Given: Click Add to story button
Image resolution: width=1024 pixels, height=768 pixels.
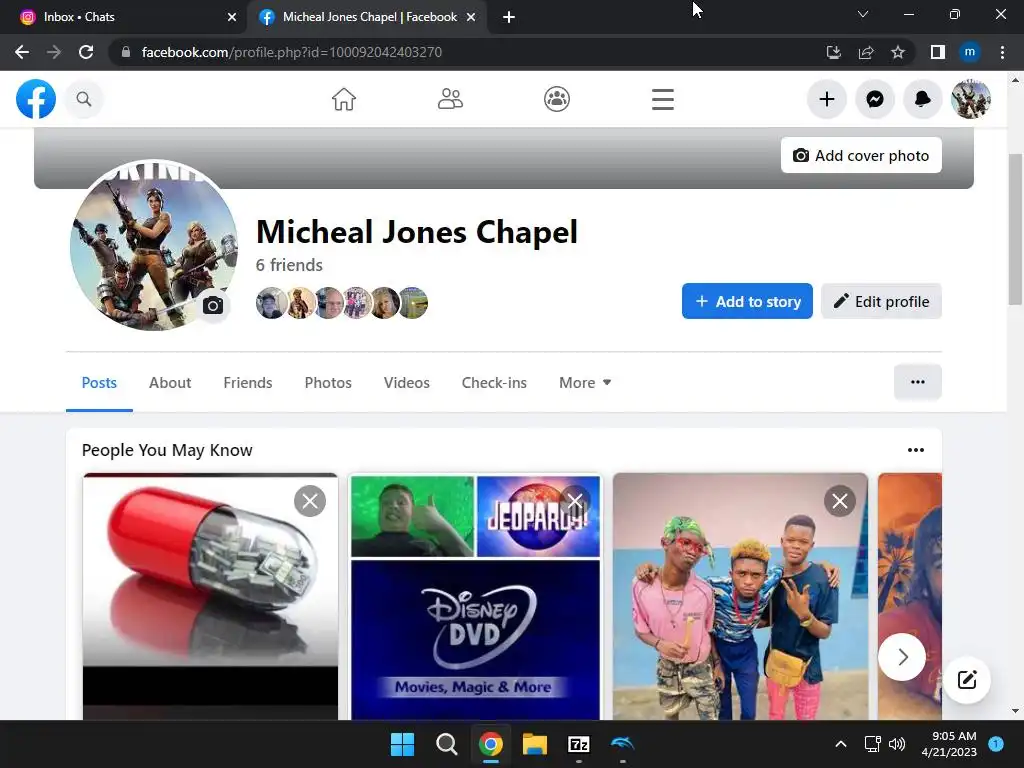Looking at the screenshot, I should pos(747,301).
